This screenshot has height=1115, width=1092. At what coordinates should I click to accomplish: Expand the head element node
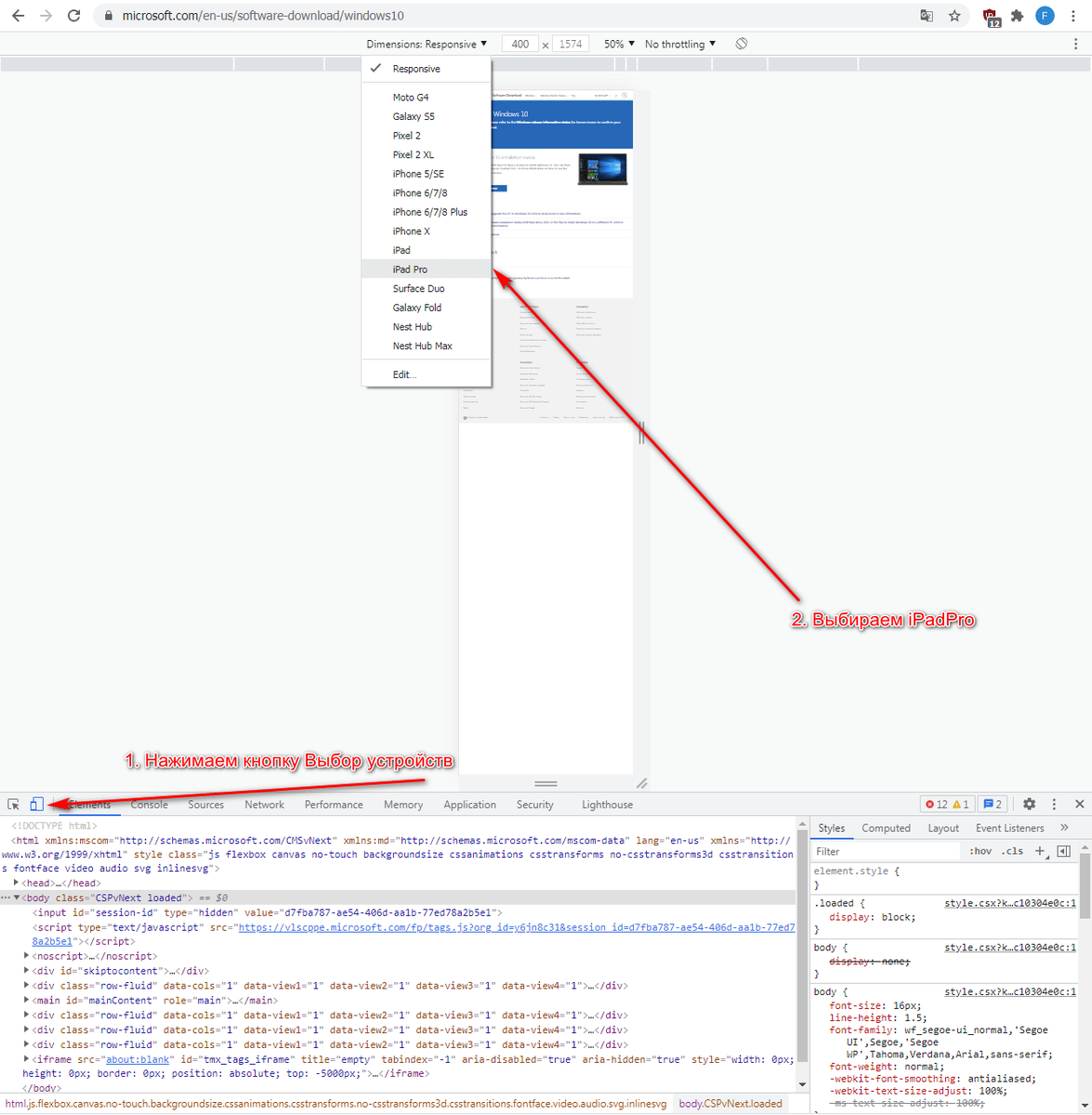pos(16,884)
